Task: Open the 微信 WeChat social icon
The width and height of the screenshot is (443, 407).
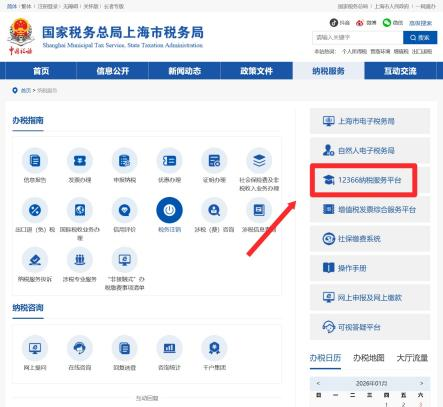Action: [387, 23]
